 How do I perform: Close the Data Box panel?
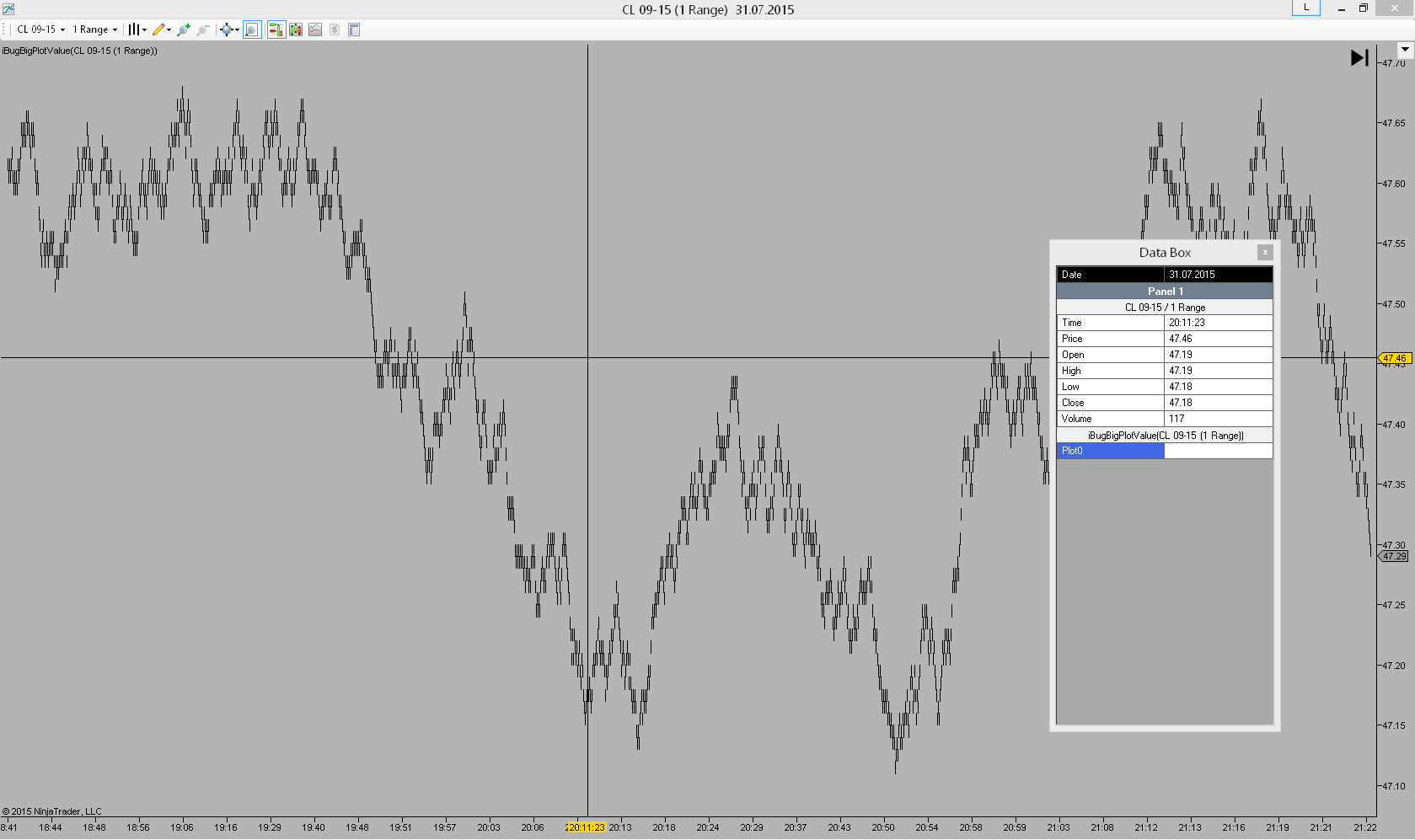(x=1265, y=252)
